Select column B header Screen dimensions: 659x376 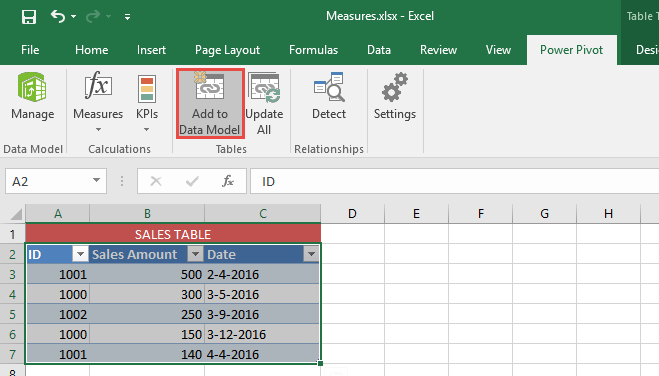pyautogui.click(x=147, y=214)
